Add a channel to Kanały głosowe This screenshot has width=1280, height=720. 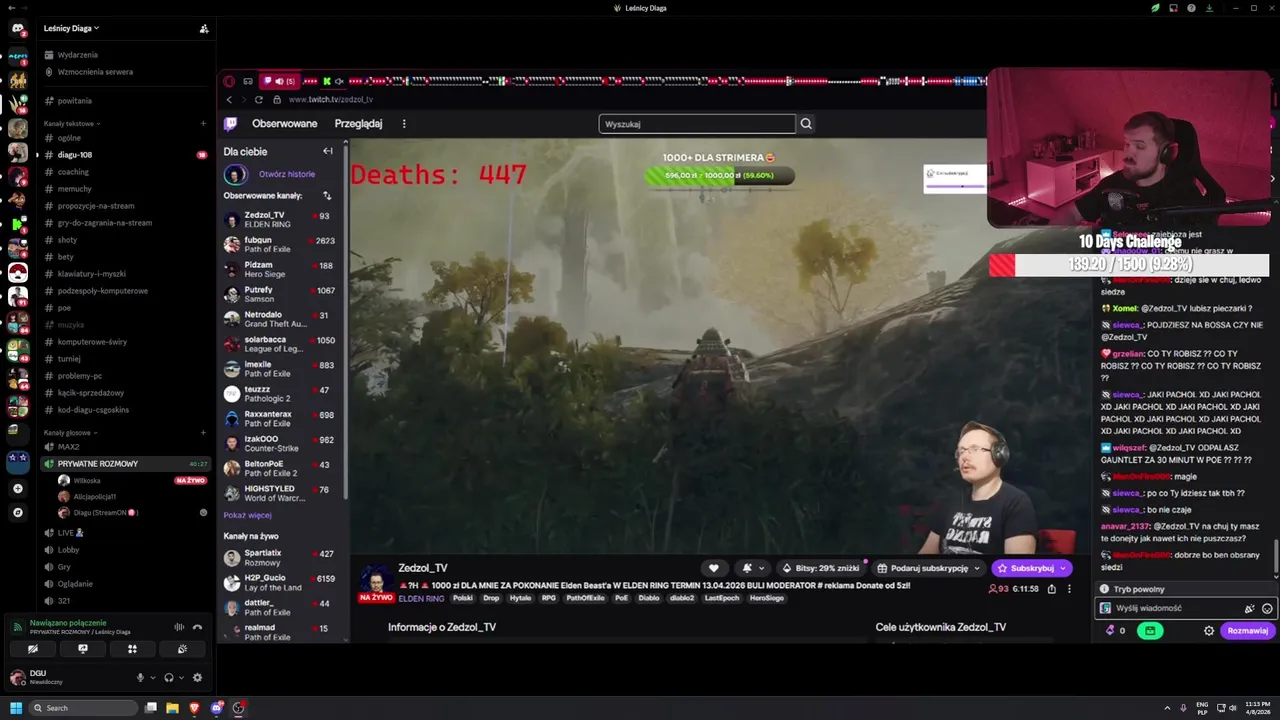(x=203, y=433)
